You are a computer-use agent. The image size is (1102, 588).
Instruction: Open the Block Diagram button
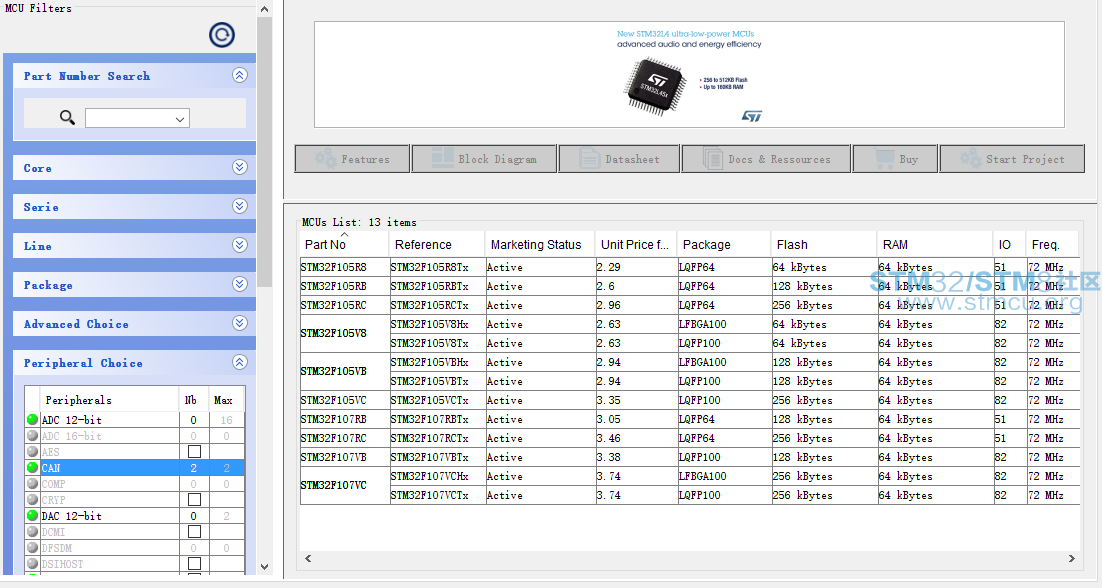484,159
